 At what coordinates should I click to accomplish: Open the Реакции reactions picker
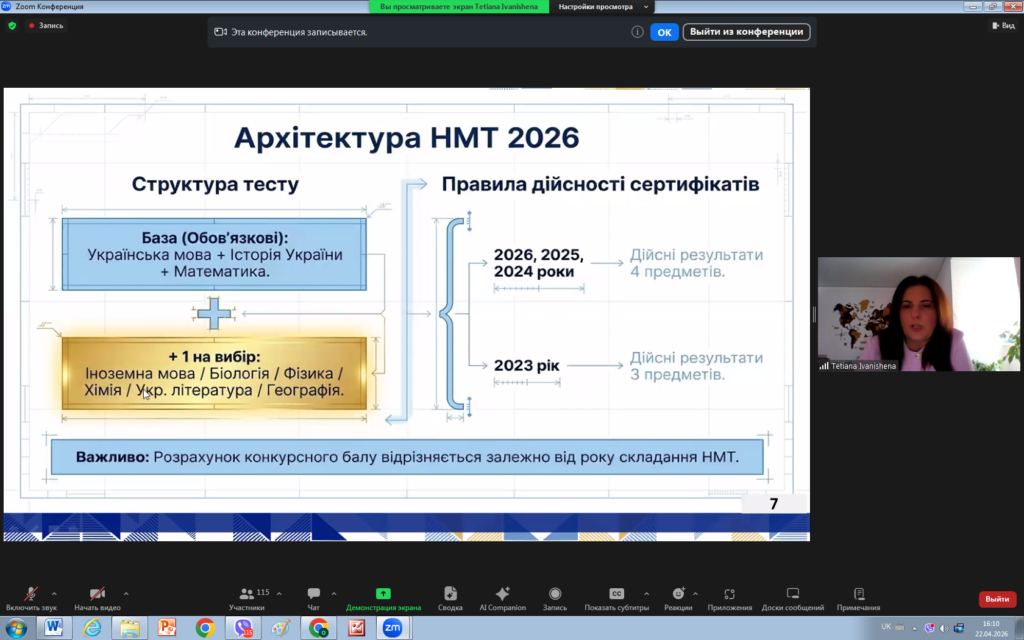pyautogui.click(x=678, y=595)
